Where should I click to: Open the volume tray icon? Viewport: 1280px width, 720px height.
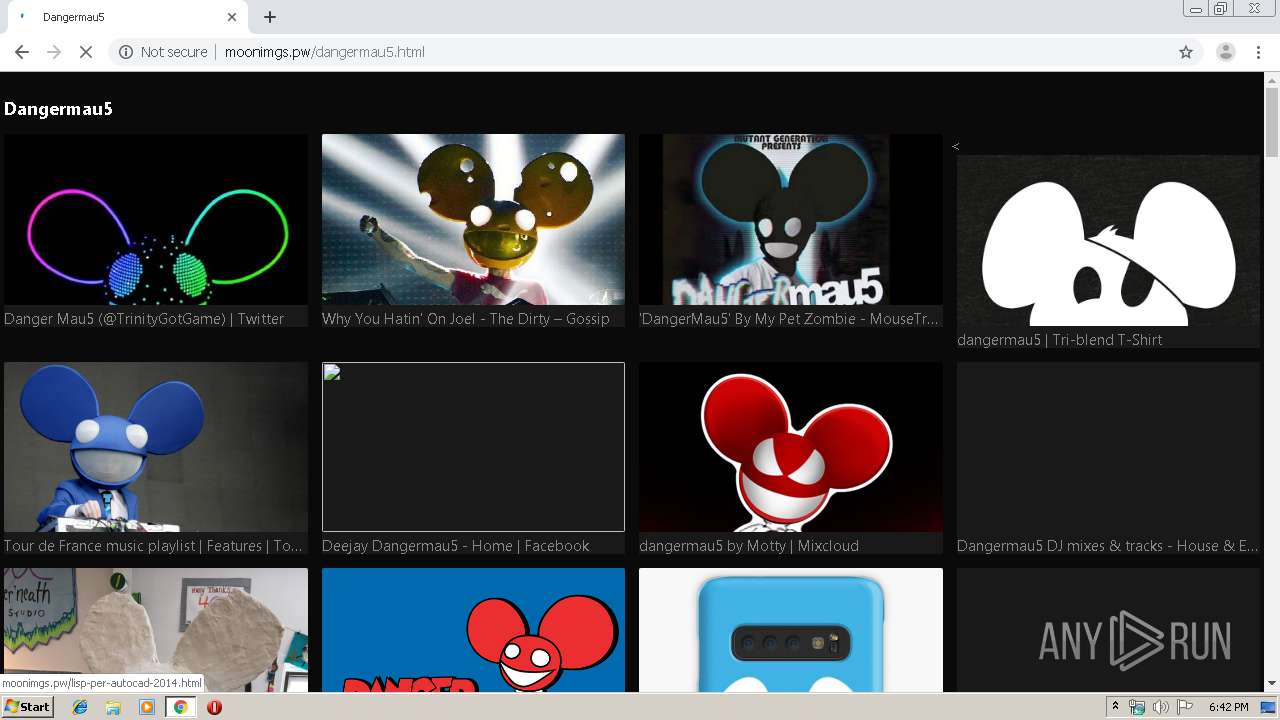pos(1160,707)
